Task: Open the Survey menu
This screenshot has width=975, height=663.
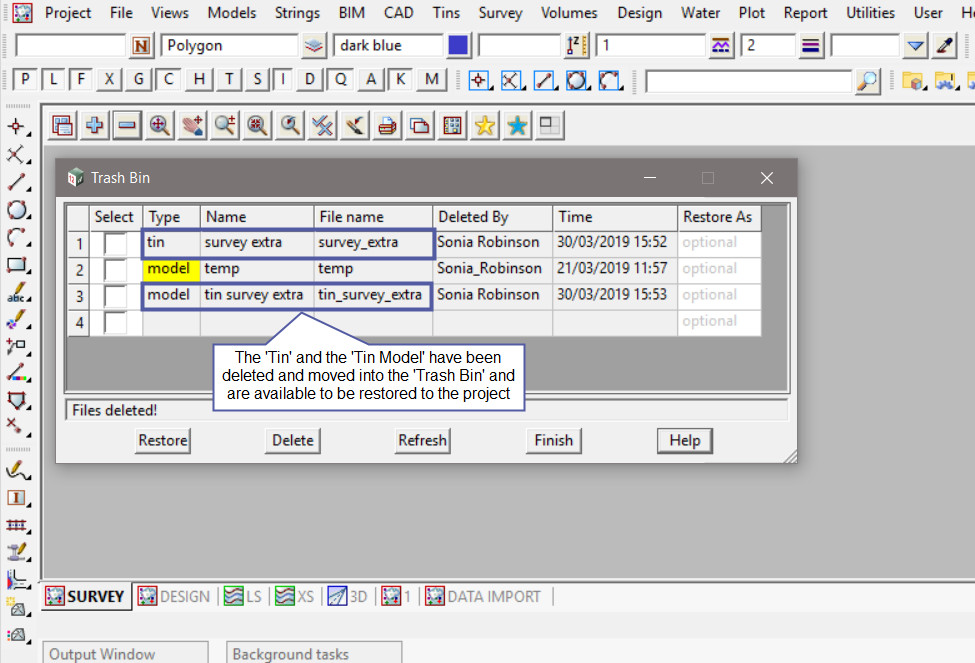Action: point(500,13)
